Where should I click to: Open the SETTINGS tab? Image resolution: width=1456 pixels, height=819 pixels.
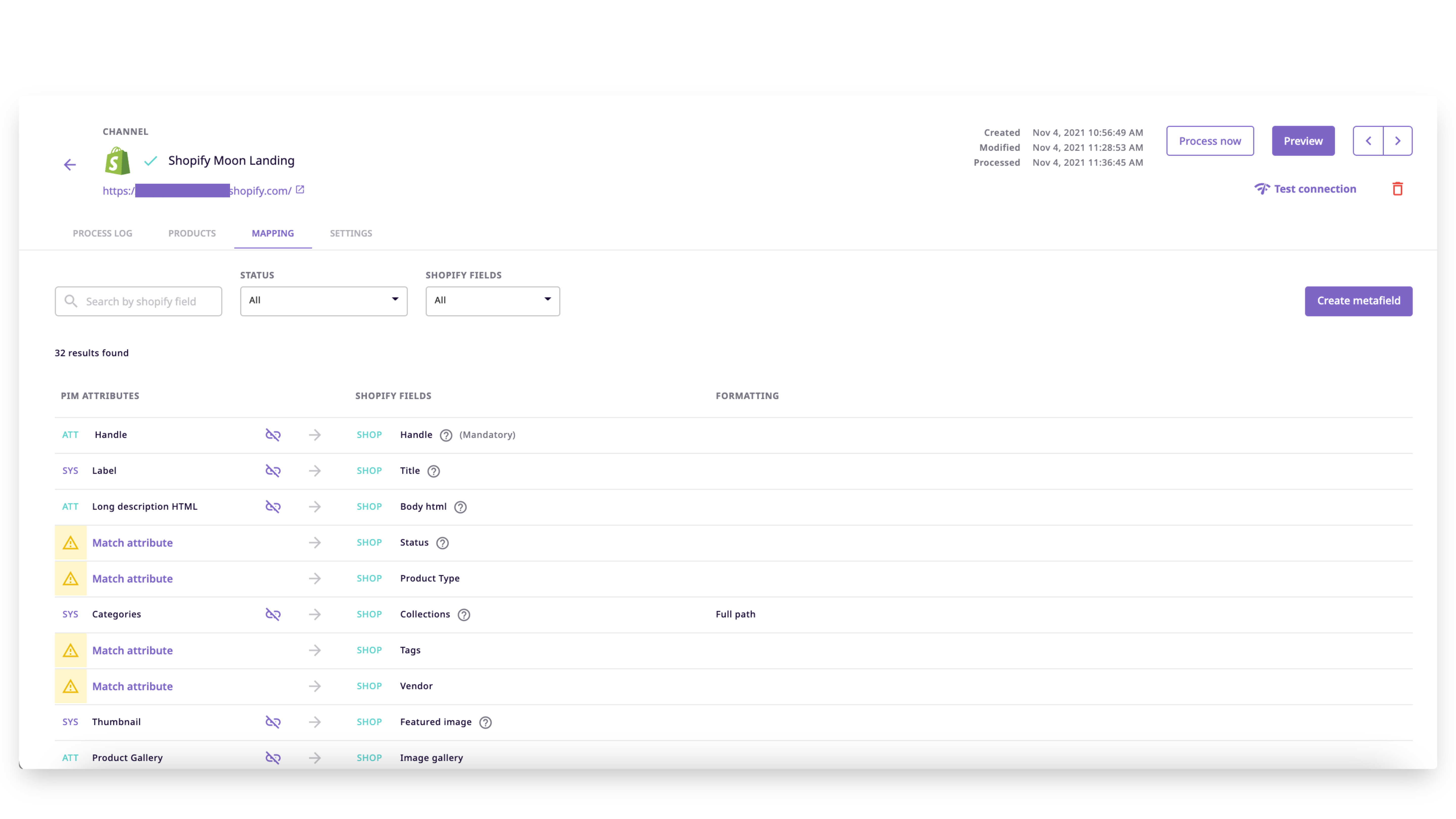pyautogui.click(x=351, y=233)
